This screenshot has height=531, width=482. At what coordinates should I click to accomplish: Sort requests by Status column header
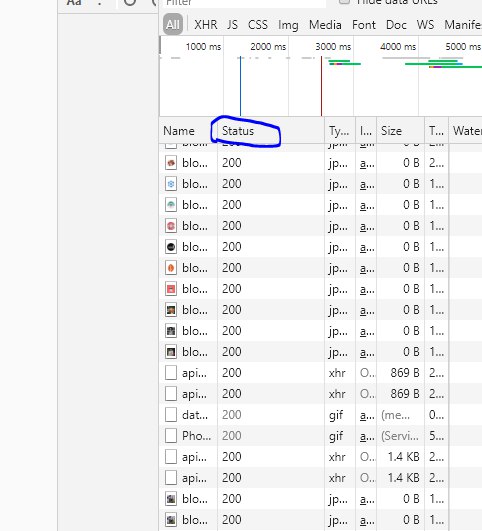point(238,131)
